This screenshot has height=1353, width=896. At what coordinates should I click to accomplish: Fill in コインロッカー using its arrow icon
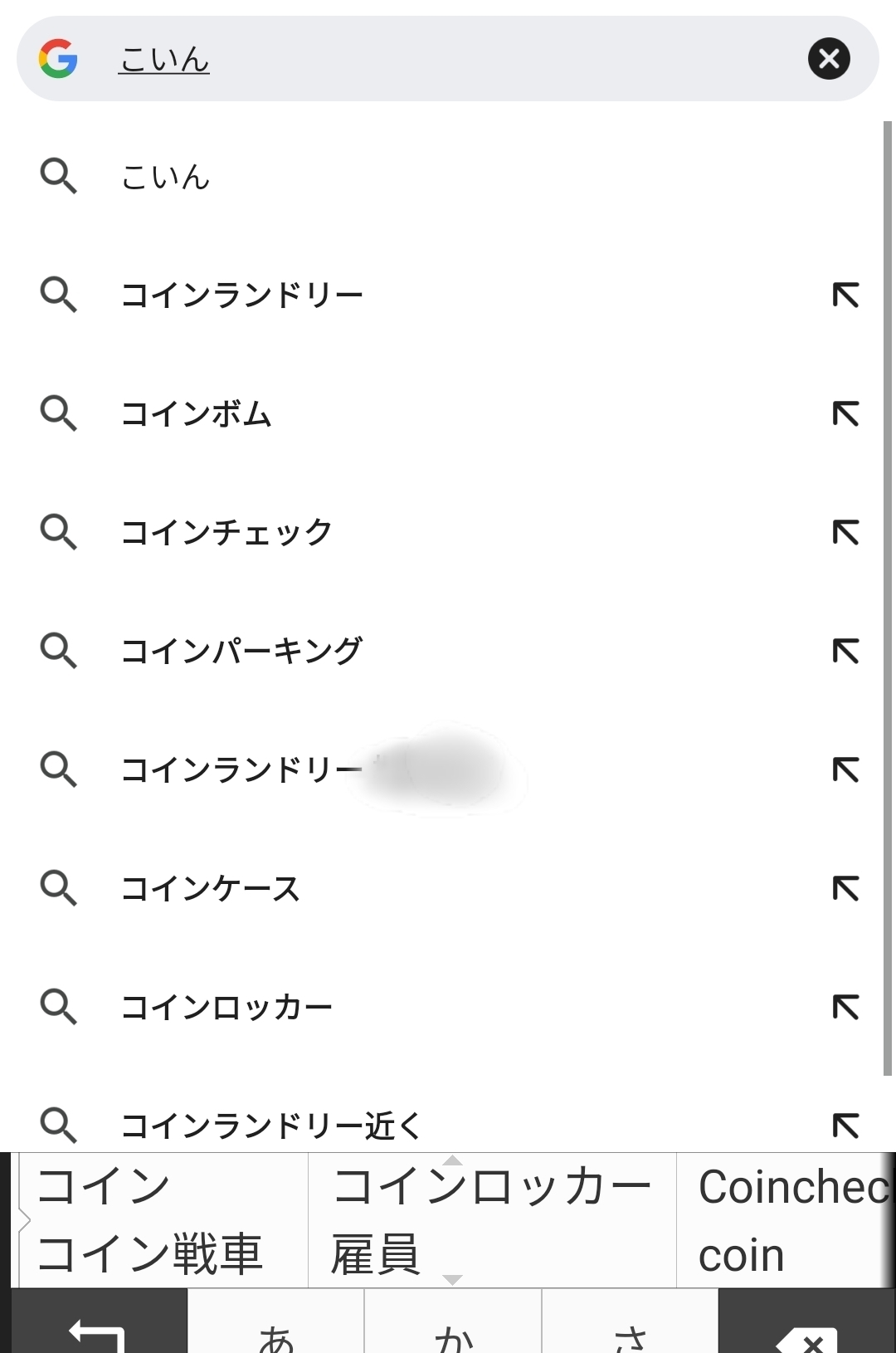845,1007
